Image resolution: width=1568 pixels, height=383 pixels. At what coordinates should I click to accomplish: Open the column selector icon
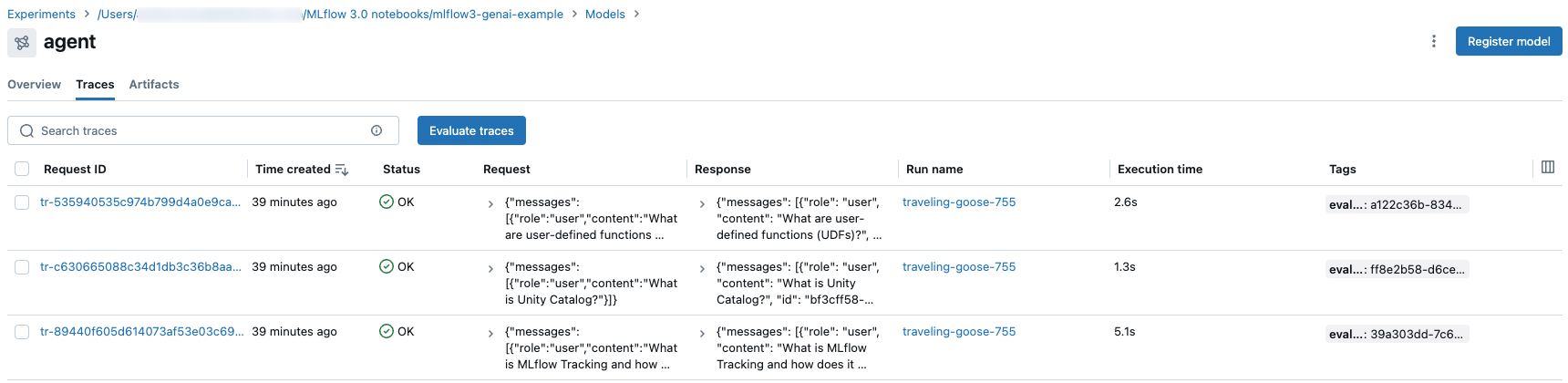[x=1548, y=167]
